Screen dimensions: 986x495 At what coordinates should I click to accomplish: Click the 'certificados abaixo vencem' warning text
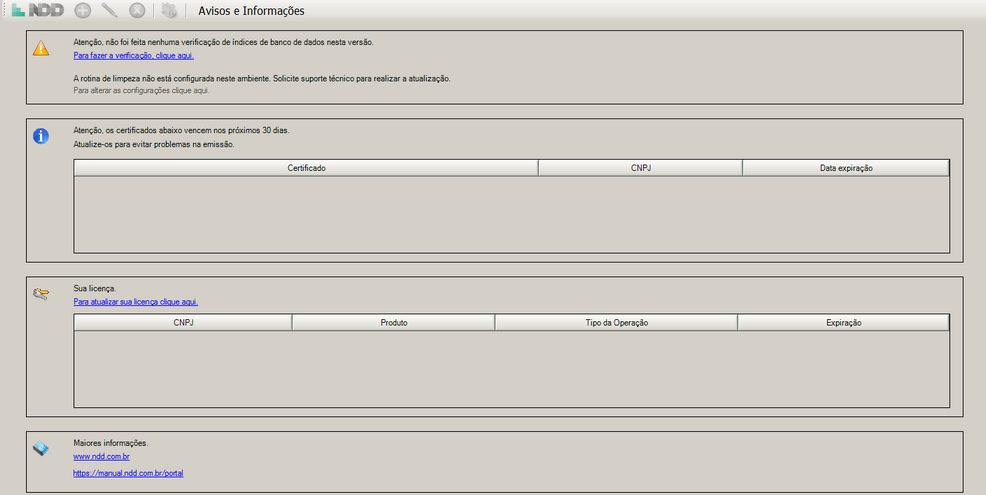click(182, 130)
